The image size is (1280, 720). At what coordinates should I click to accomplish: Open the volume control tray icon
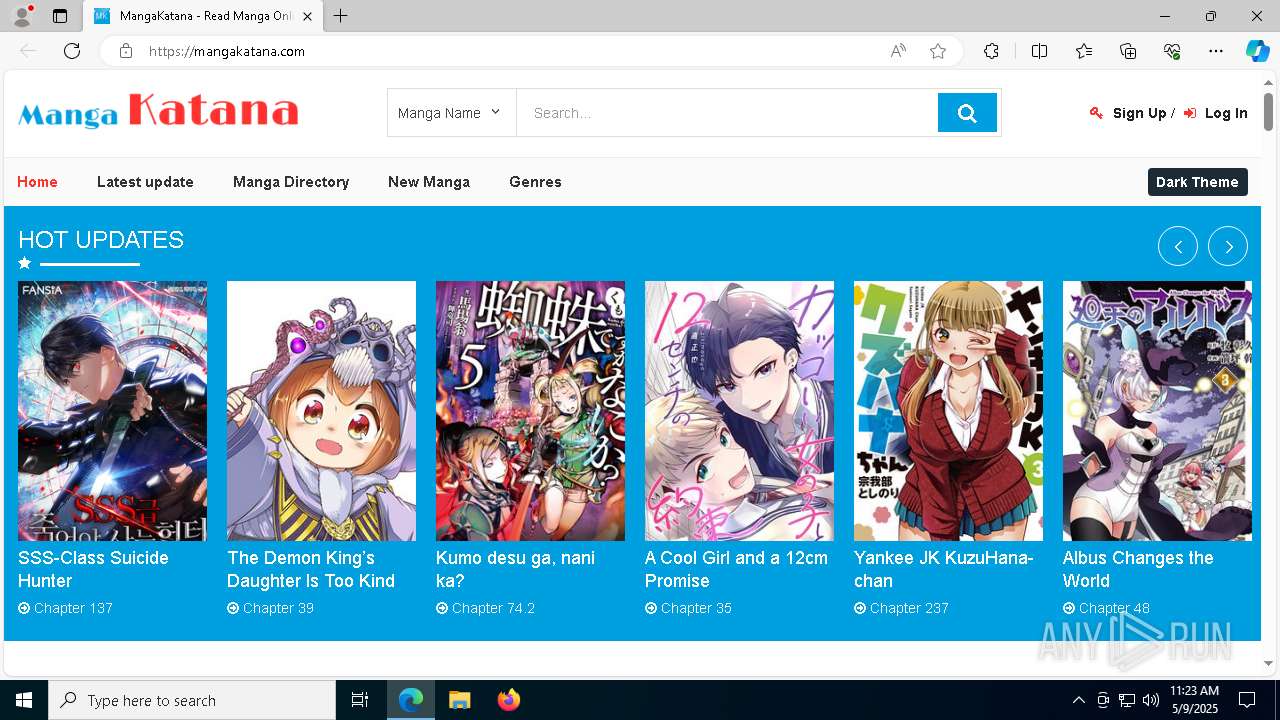[x=1150, y=700]
